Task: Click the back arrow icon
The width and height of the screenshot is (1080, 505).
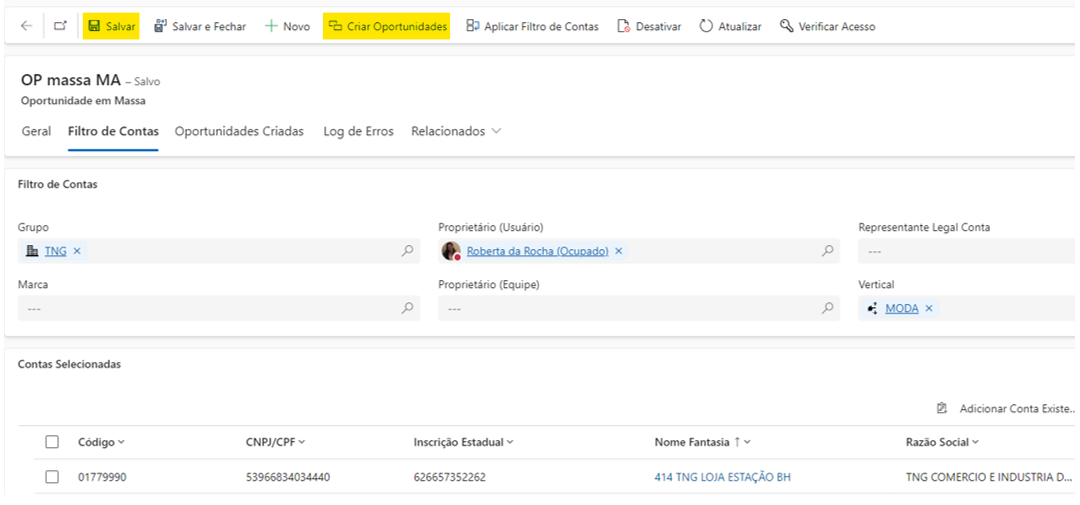Action: pos(26,26)
